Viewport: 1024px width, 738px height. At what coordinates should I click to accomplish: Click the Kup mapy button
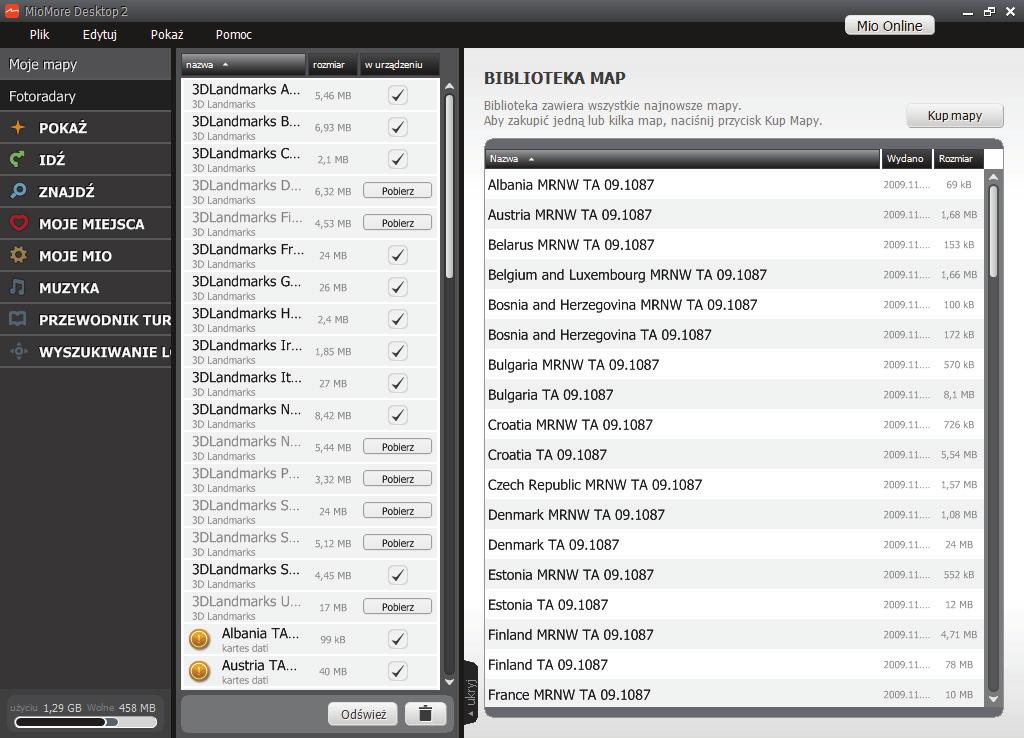pyautogui.click(x=954, y=116)
